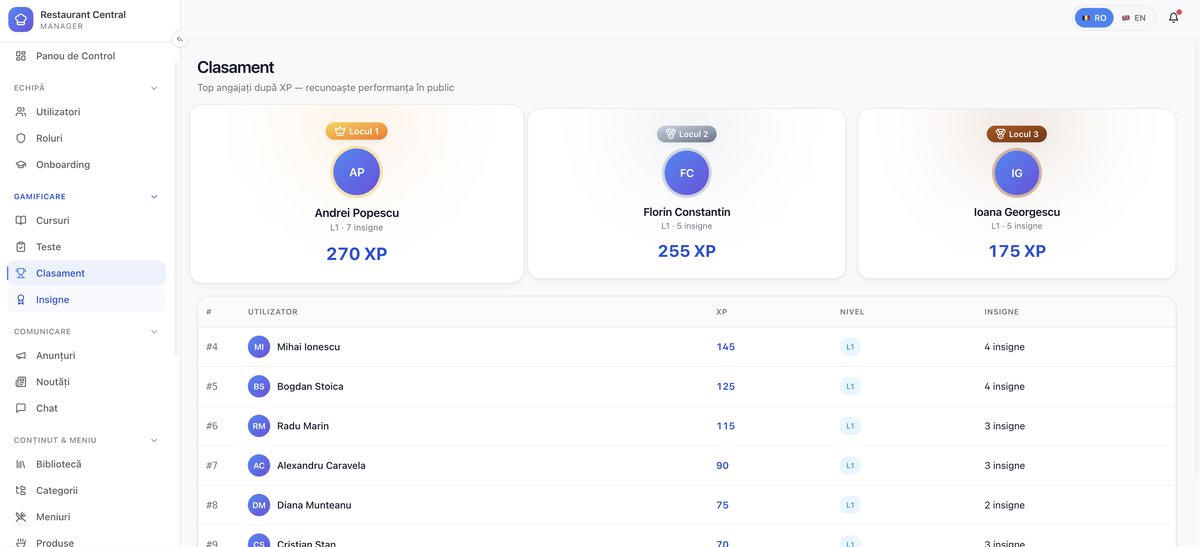Collapse the COMUNICARE section chevron

click(x=154, y=331)
